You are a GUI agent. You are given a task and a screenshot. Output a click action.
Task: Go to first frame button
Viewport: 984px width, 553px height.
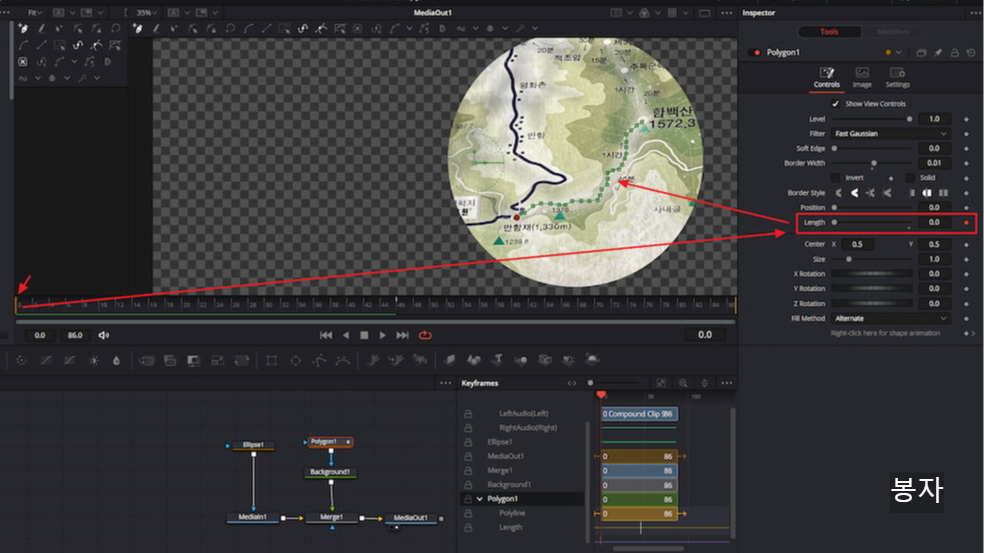326,335
